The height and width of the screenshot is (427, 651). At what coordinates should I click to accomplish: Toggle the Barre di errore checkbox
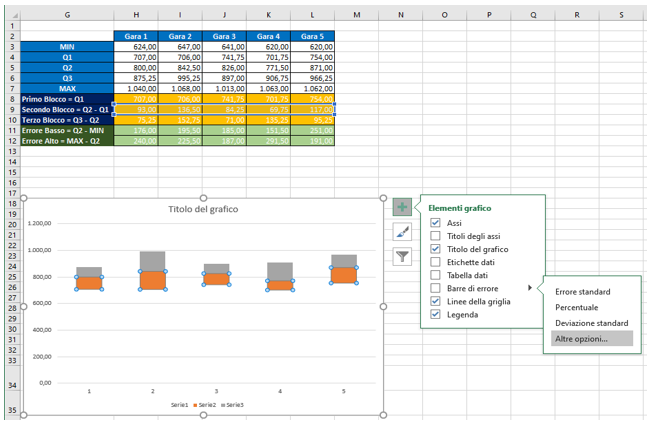(x=435, y=288)
